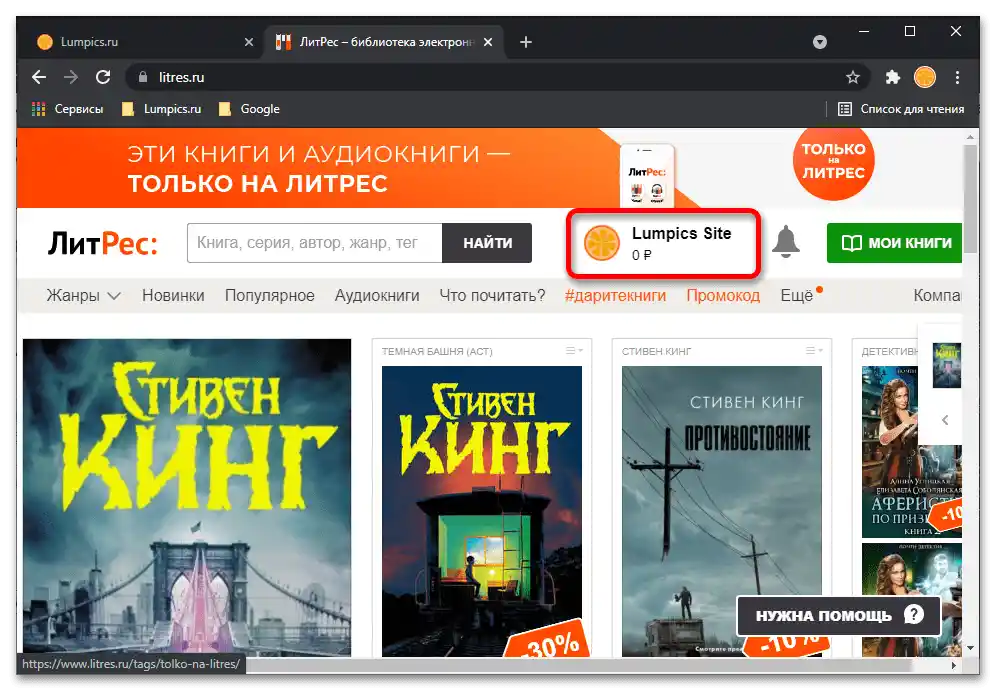
Task: Click the НАЙТИ search button
Action: coord(487,243)
